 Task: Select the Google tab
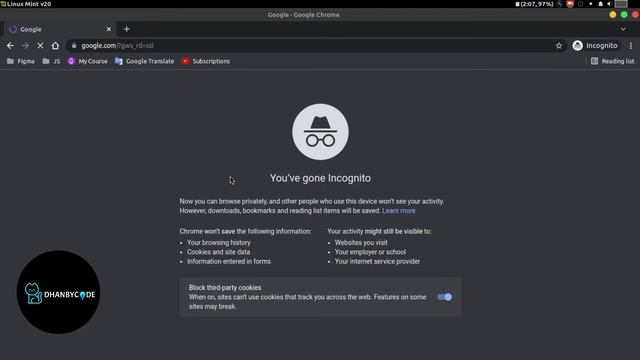click(59, 29)
